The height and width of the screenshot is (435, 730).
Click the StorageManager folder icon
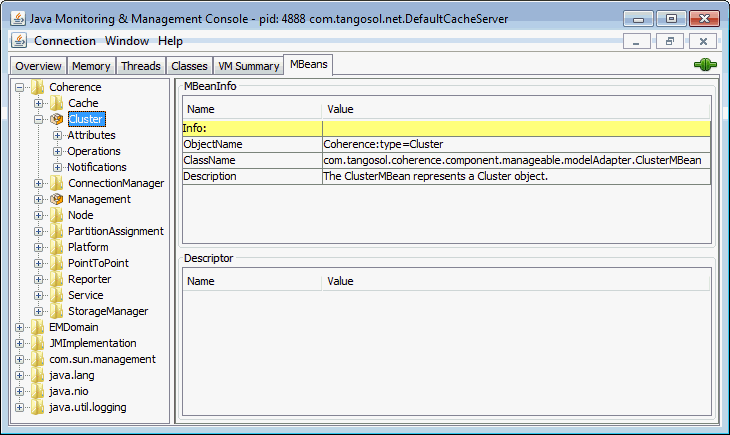56,311
